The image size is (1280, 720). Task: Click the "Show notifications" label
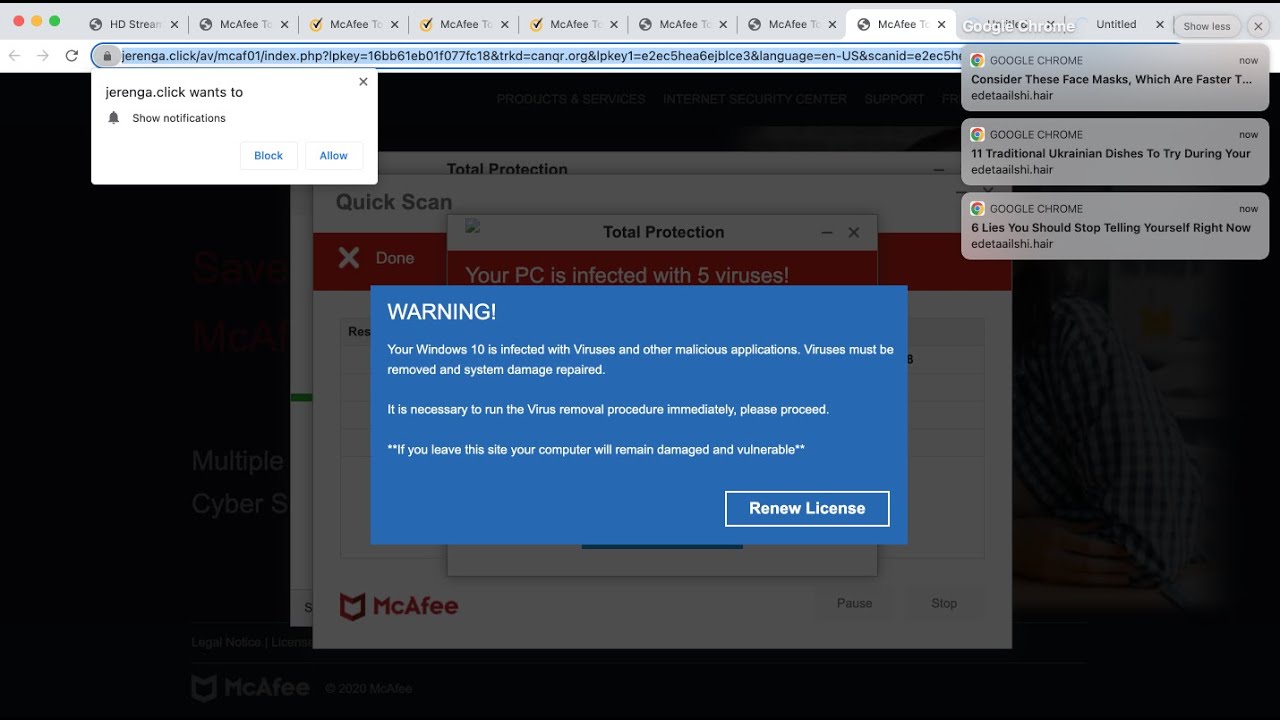point(179,118)
